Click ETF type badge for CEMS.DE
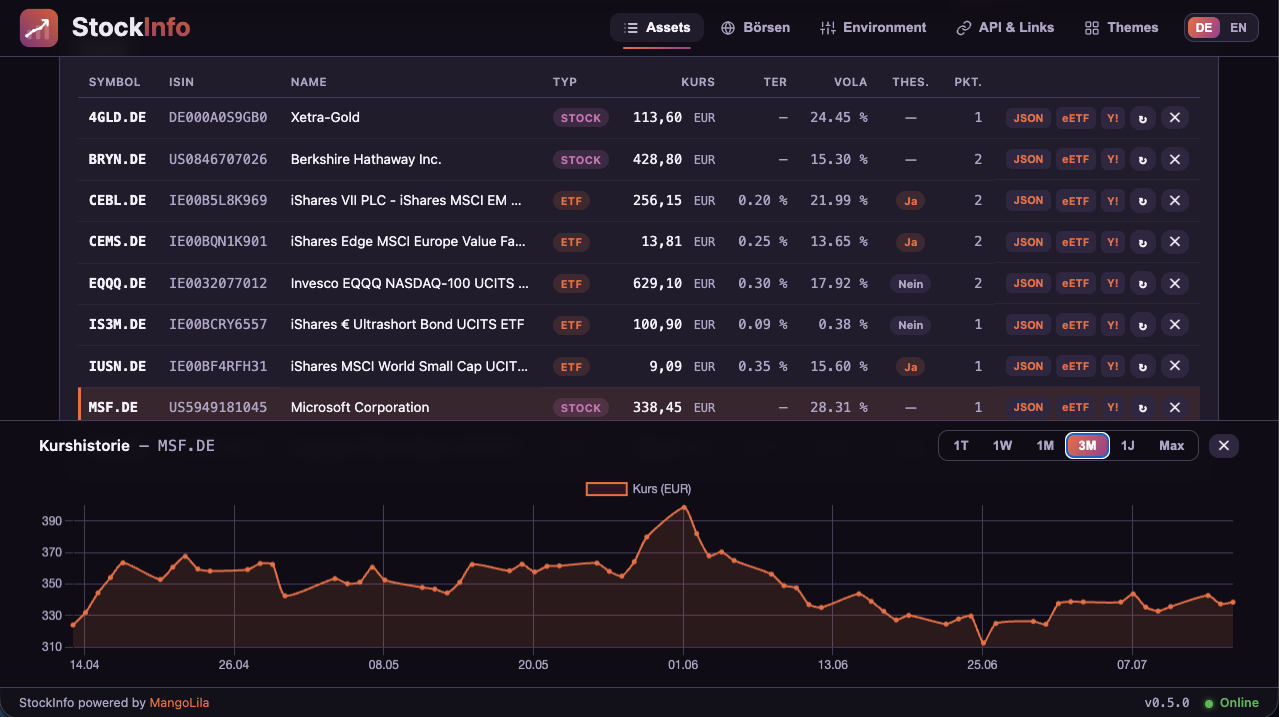Screen dimensions: 1279x717 [571, 242]
